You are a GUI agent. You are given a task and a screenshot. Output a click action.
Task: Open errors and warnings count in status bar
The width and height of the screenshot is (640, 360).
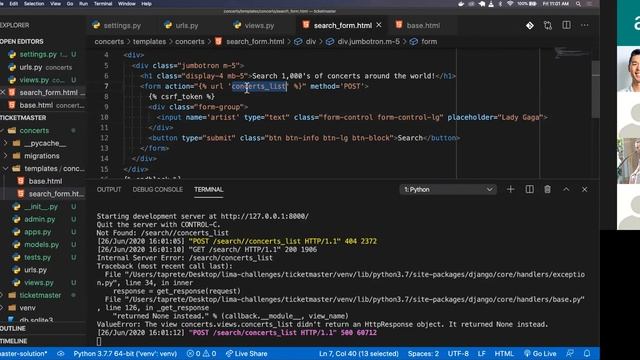(x=201, y=354)
